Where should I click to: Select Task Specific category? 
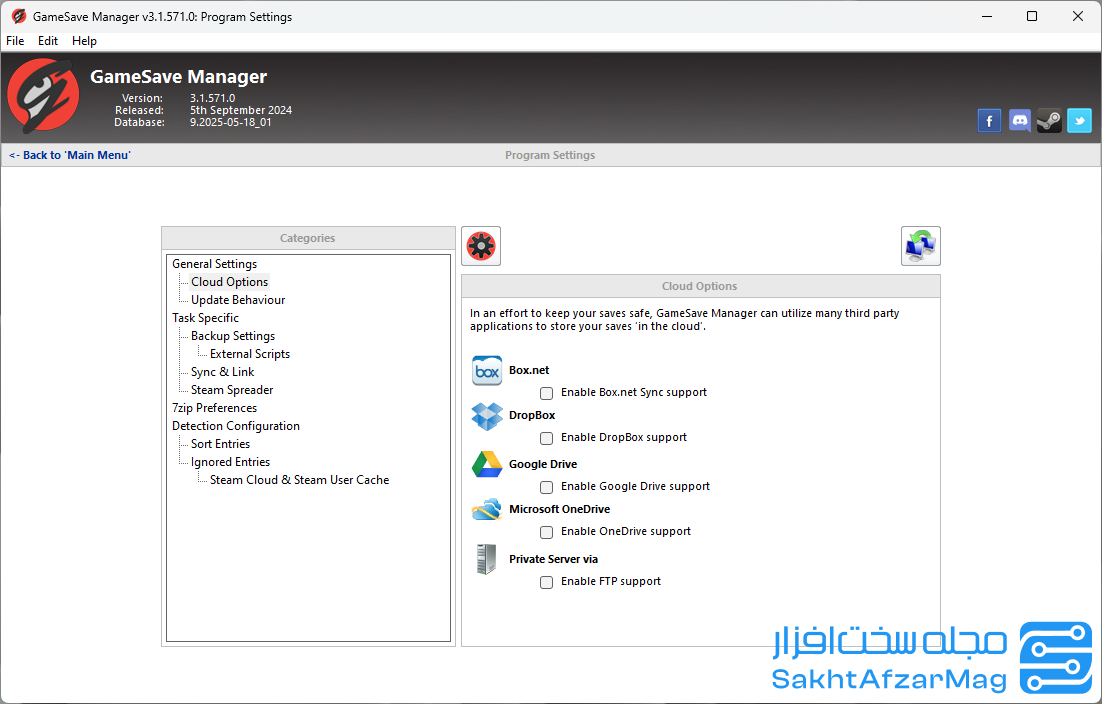pos(205,318)
